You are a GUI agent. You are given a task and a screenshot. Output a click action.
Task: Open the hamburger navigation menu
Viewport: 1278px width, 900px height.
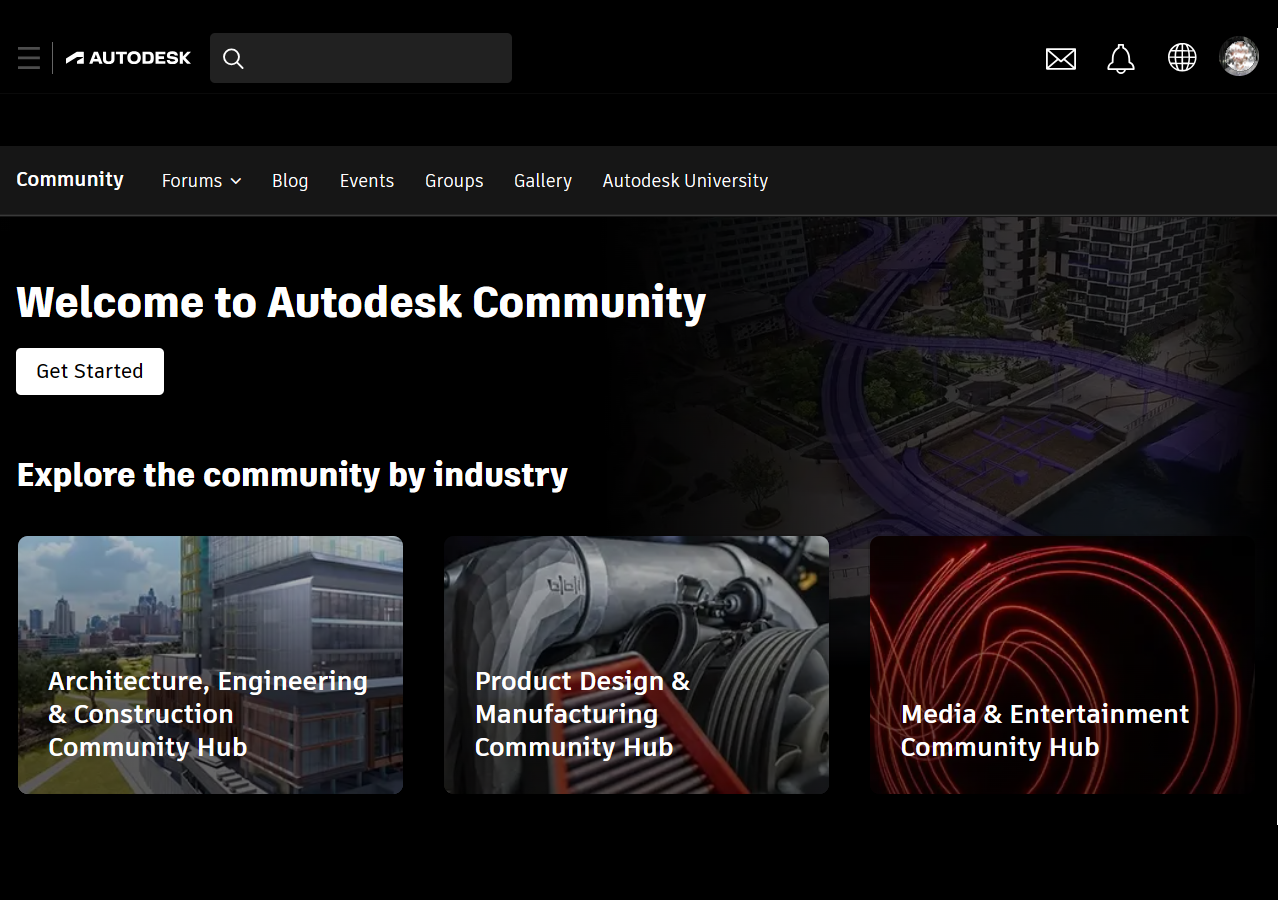[x=28, y=58]
